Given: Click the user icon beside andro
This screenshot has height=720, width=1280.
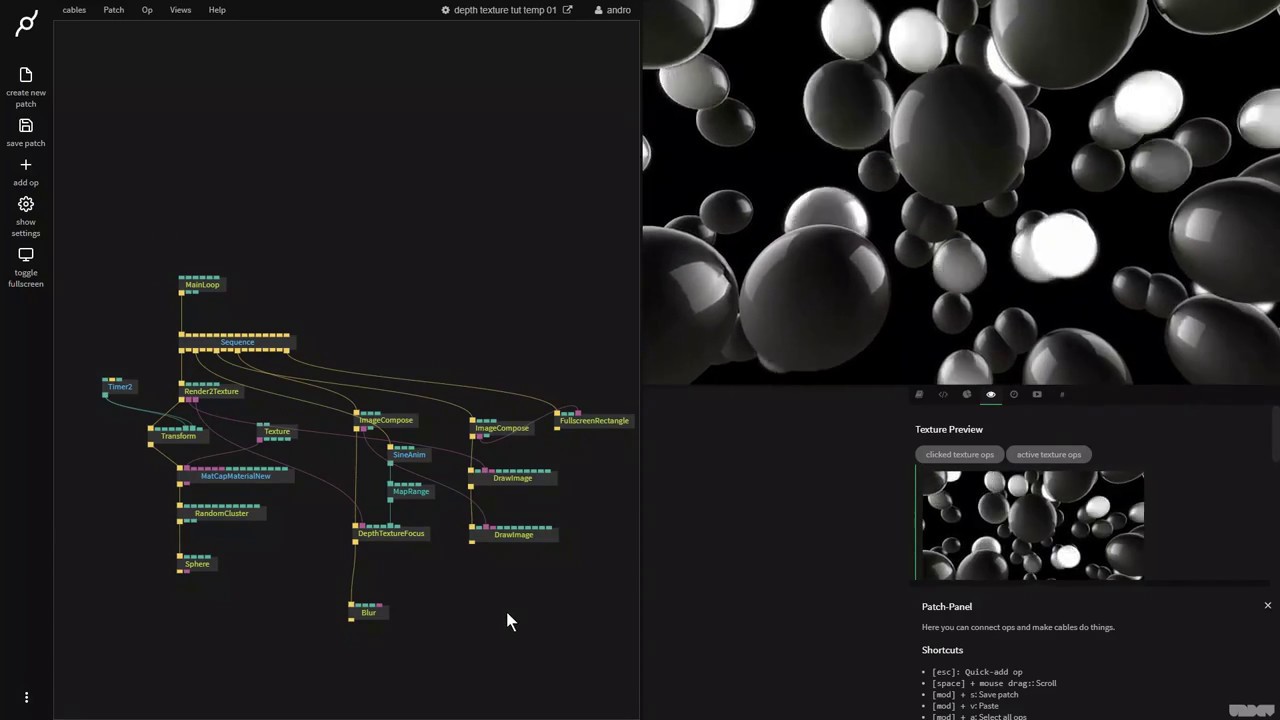Looking at the screenshot, I should pos(599,10).
